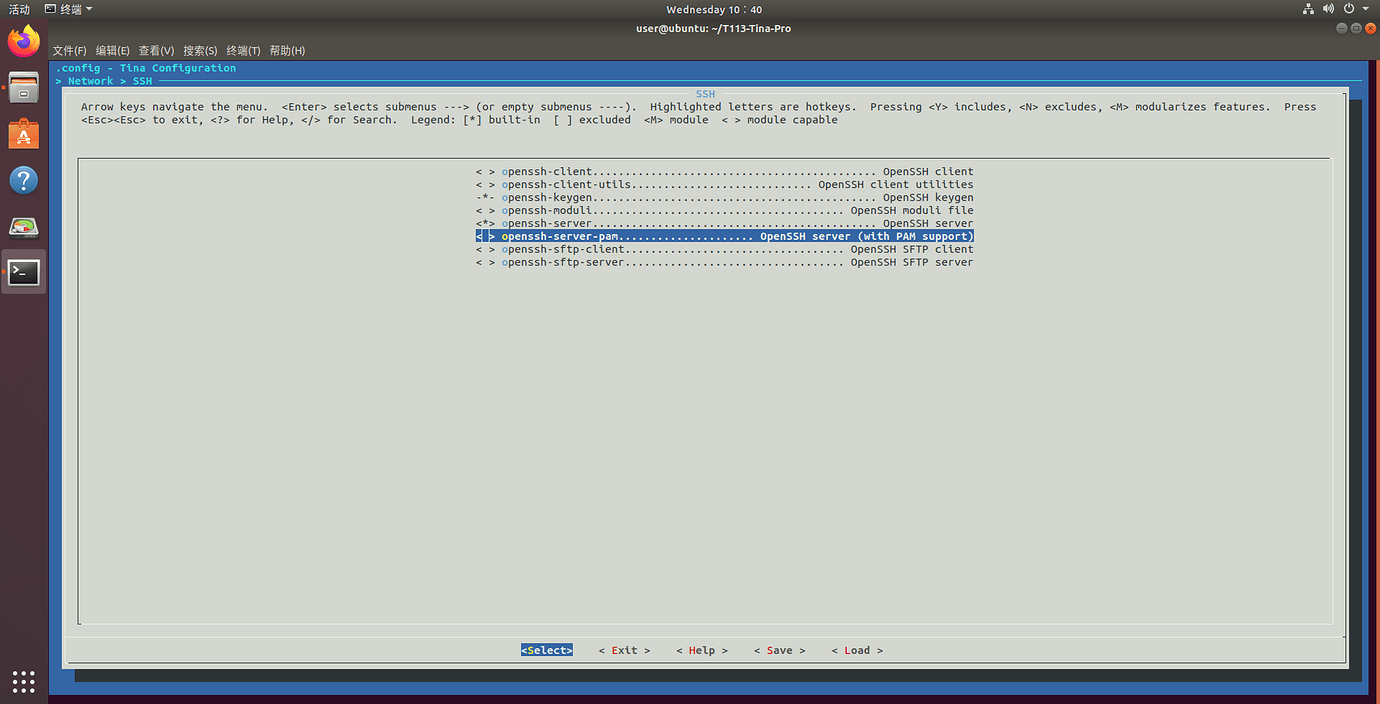
Task: Open the Help dock icon
Action: click(x=23, y=180)
